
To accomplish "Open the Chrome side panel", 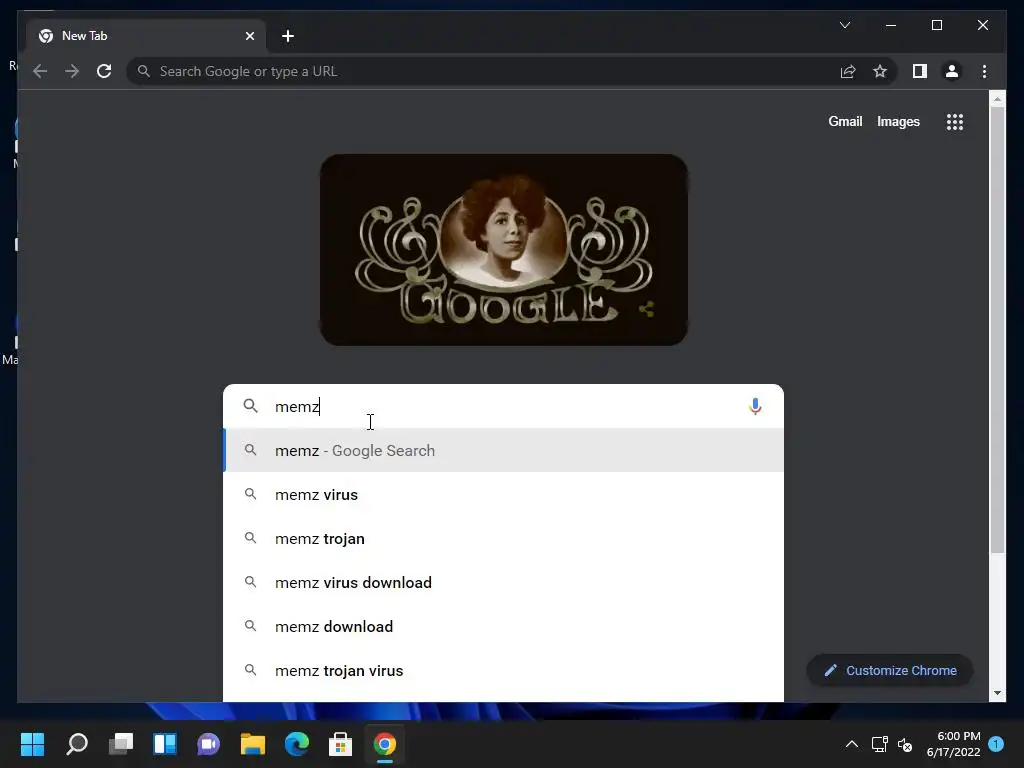I will [x=920, y=71].
